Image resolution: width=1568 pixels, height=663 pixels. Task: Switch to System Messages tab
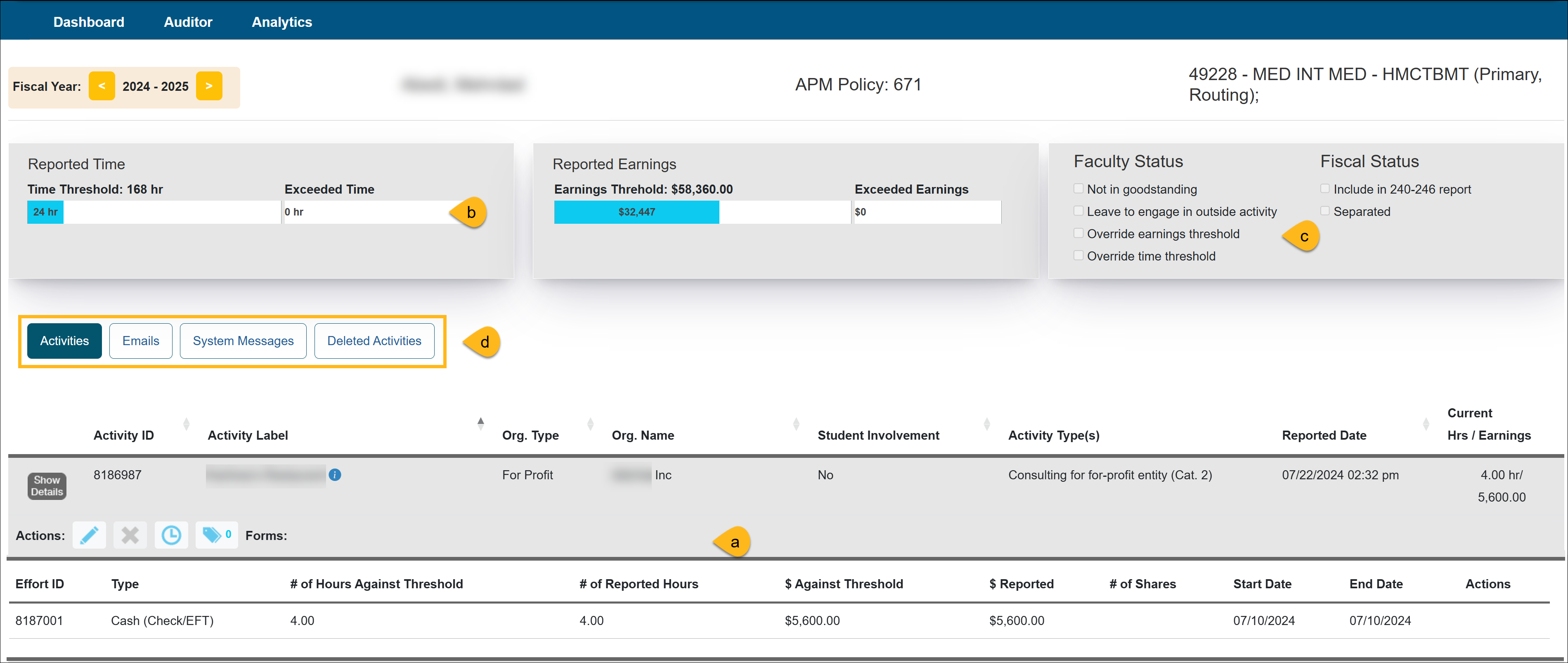(x=243, y=341)
